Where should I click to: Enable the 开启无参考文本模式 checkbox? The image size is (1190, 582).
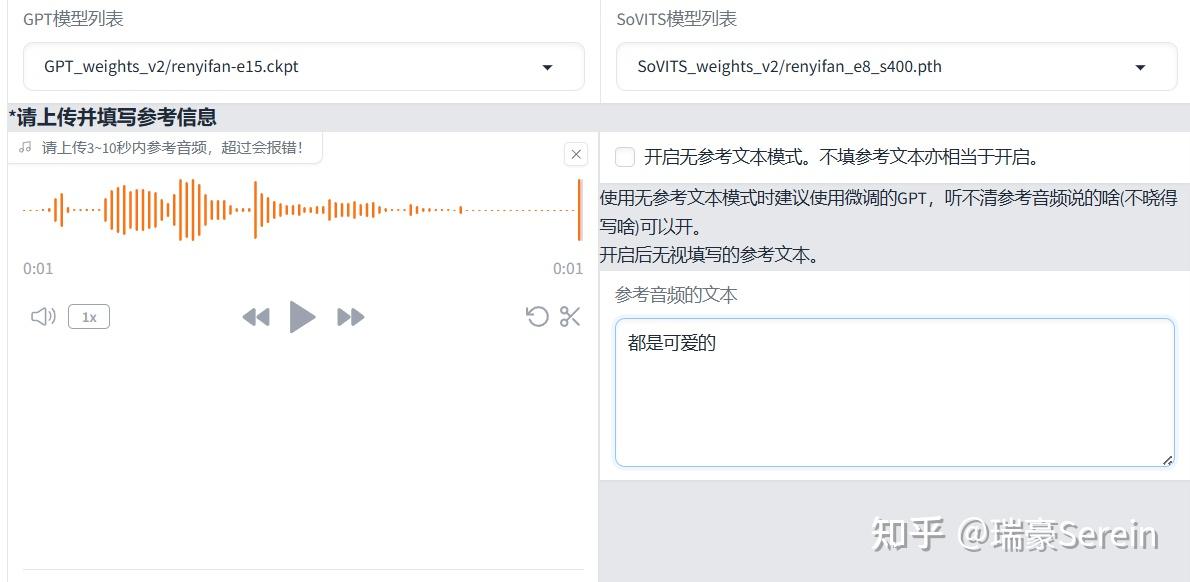[625, 157]
